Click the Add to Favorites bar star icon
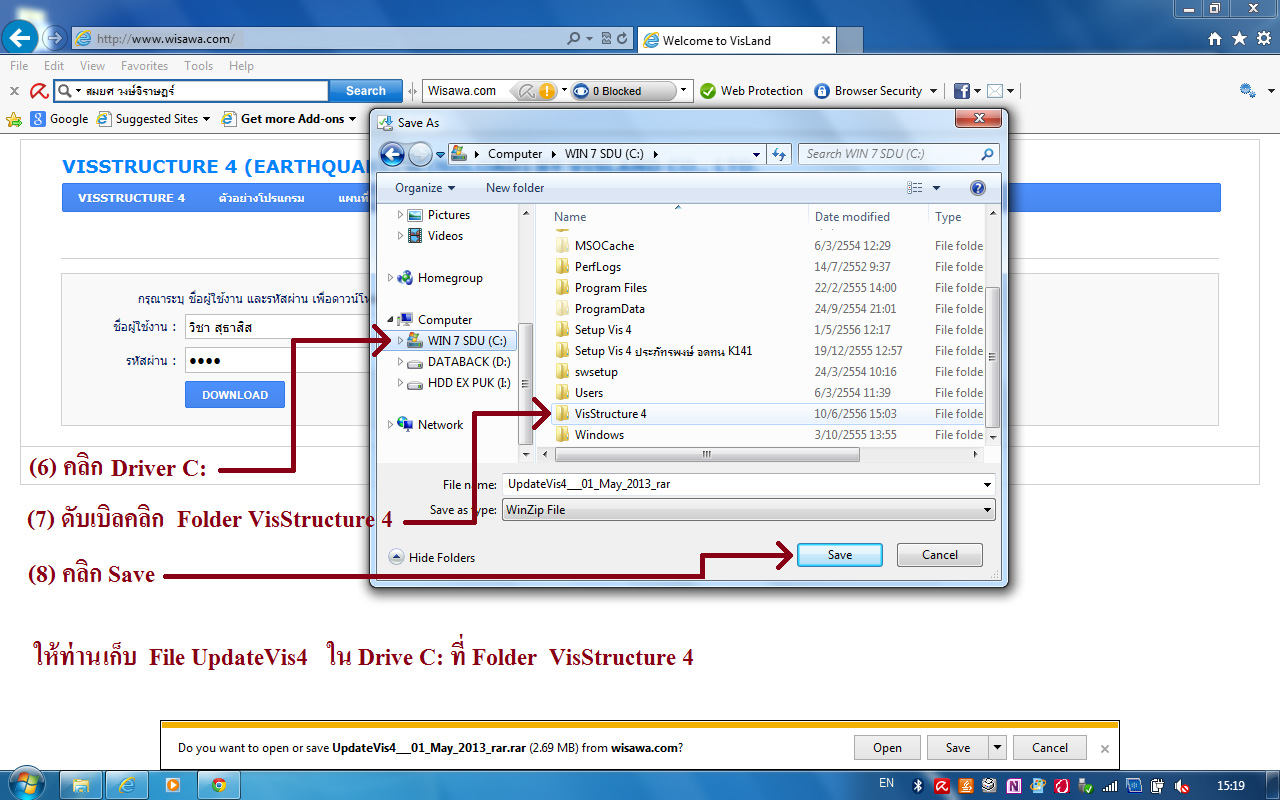This screenshot has width=1280, height=800. (x=14, y=119)
